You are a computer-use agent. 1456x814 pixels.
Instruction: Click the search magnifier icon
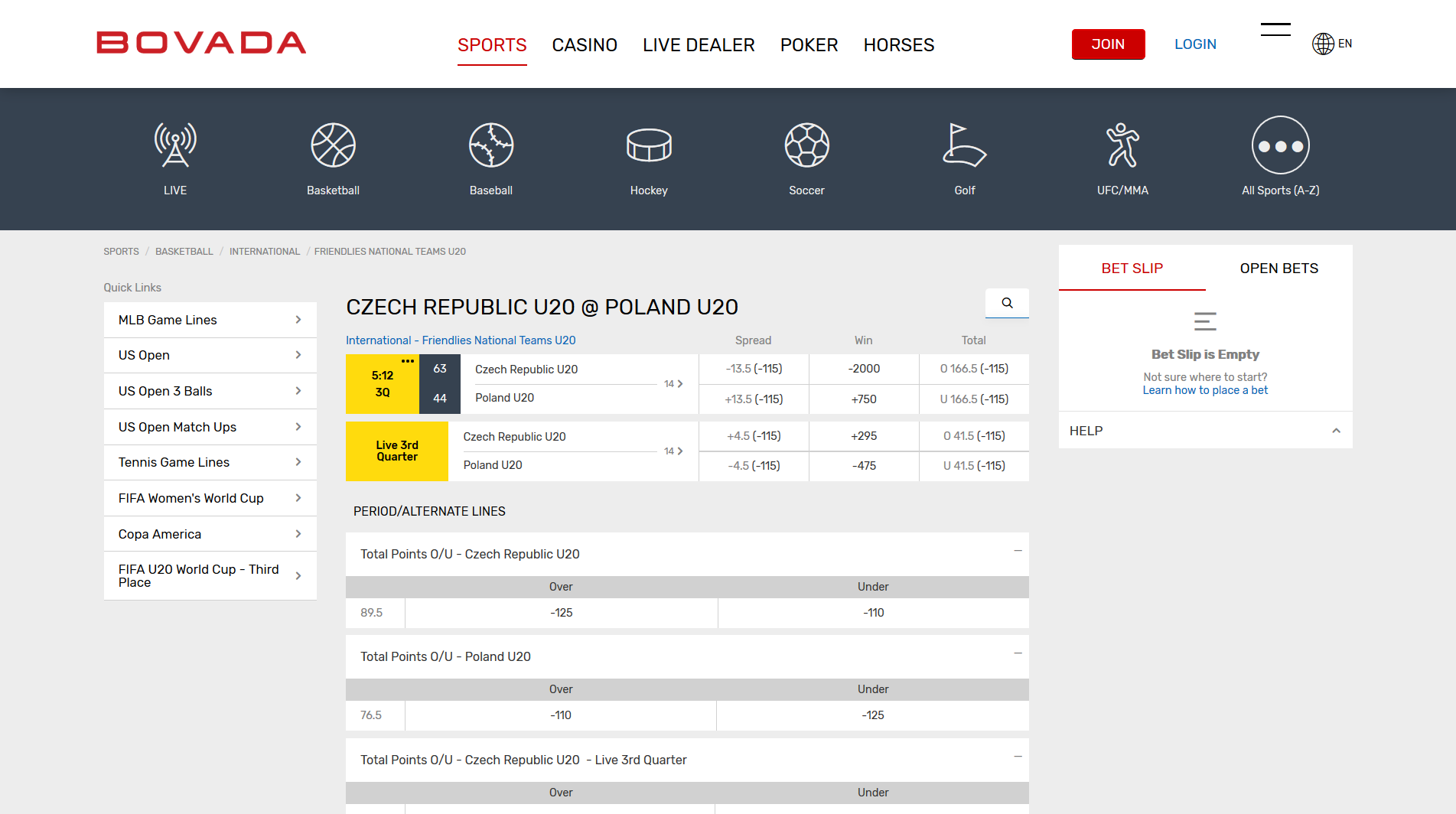(1007, 303)
